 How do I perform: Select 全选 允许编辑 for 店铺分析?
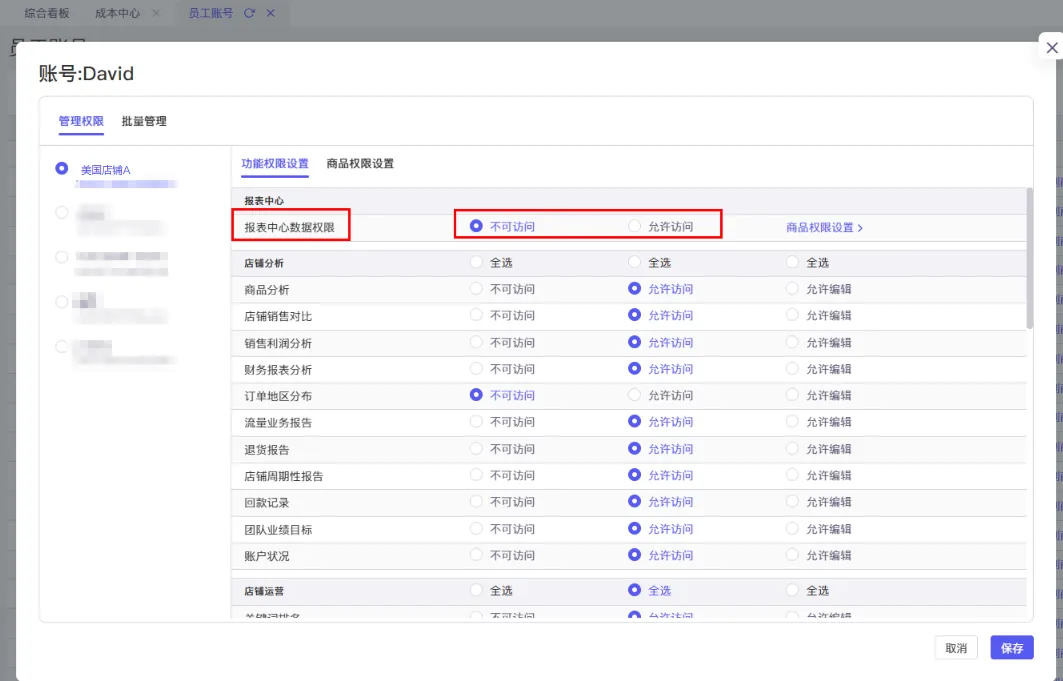792,262
